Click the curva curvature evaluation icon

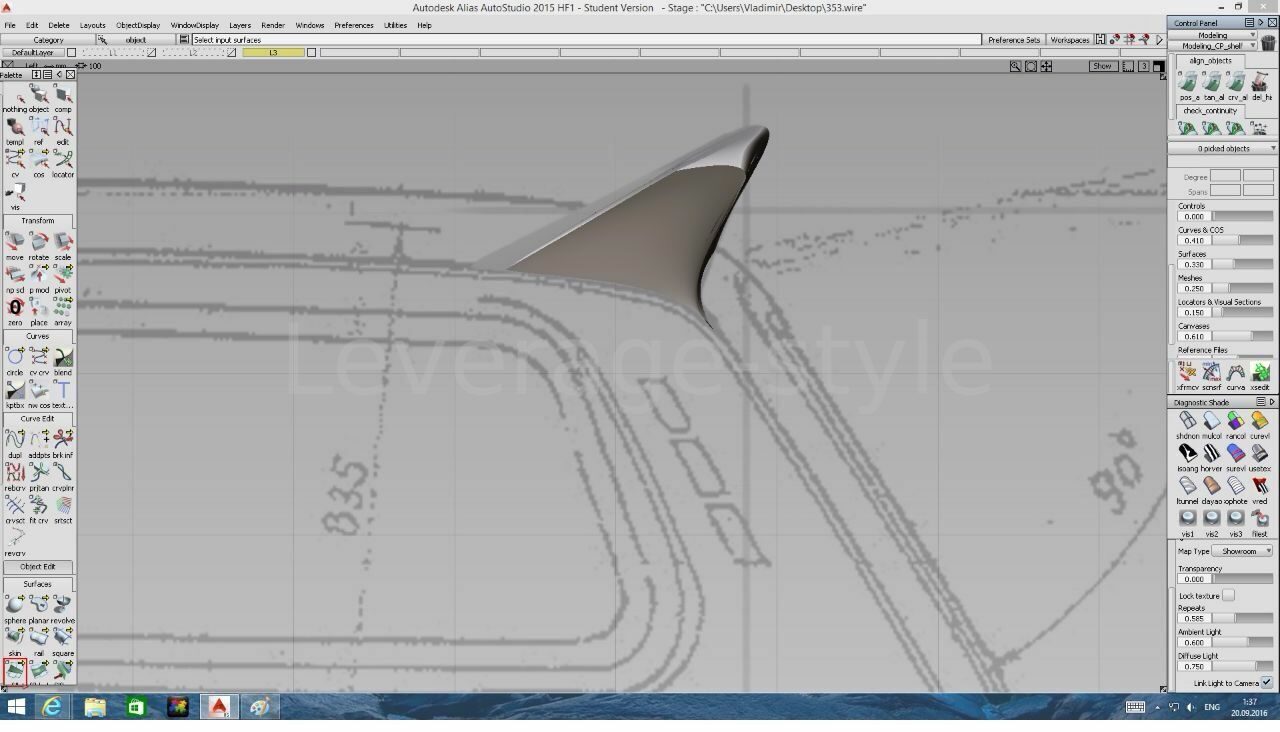(x=1236, y=373)
